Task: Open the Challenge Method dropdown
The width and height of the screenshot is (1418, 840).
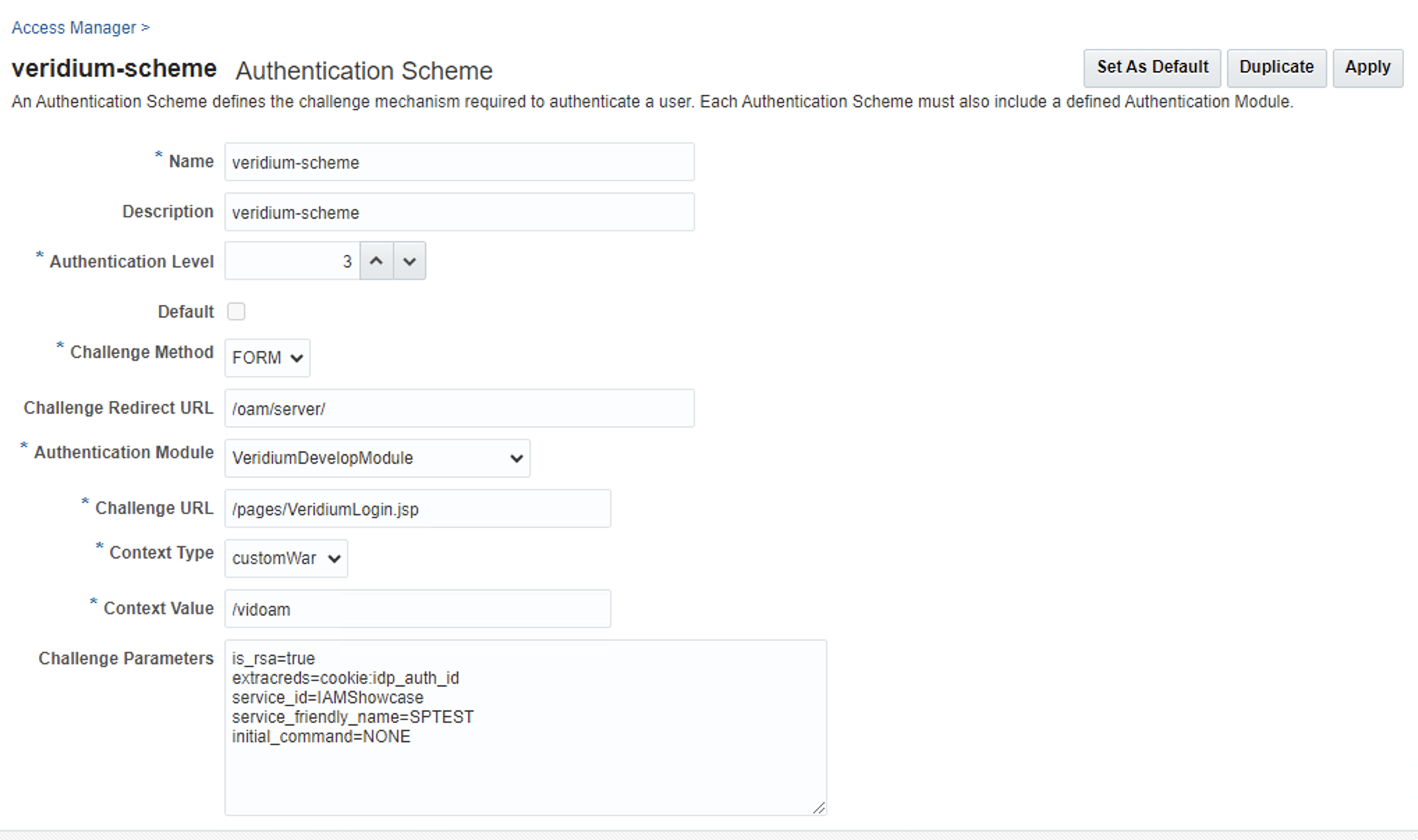Action: coord(267,358)
